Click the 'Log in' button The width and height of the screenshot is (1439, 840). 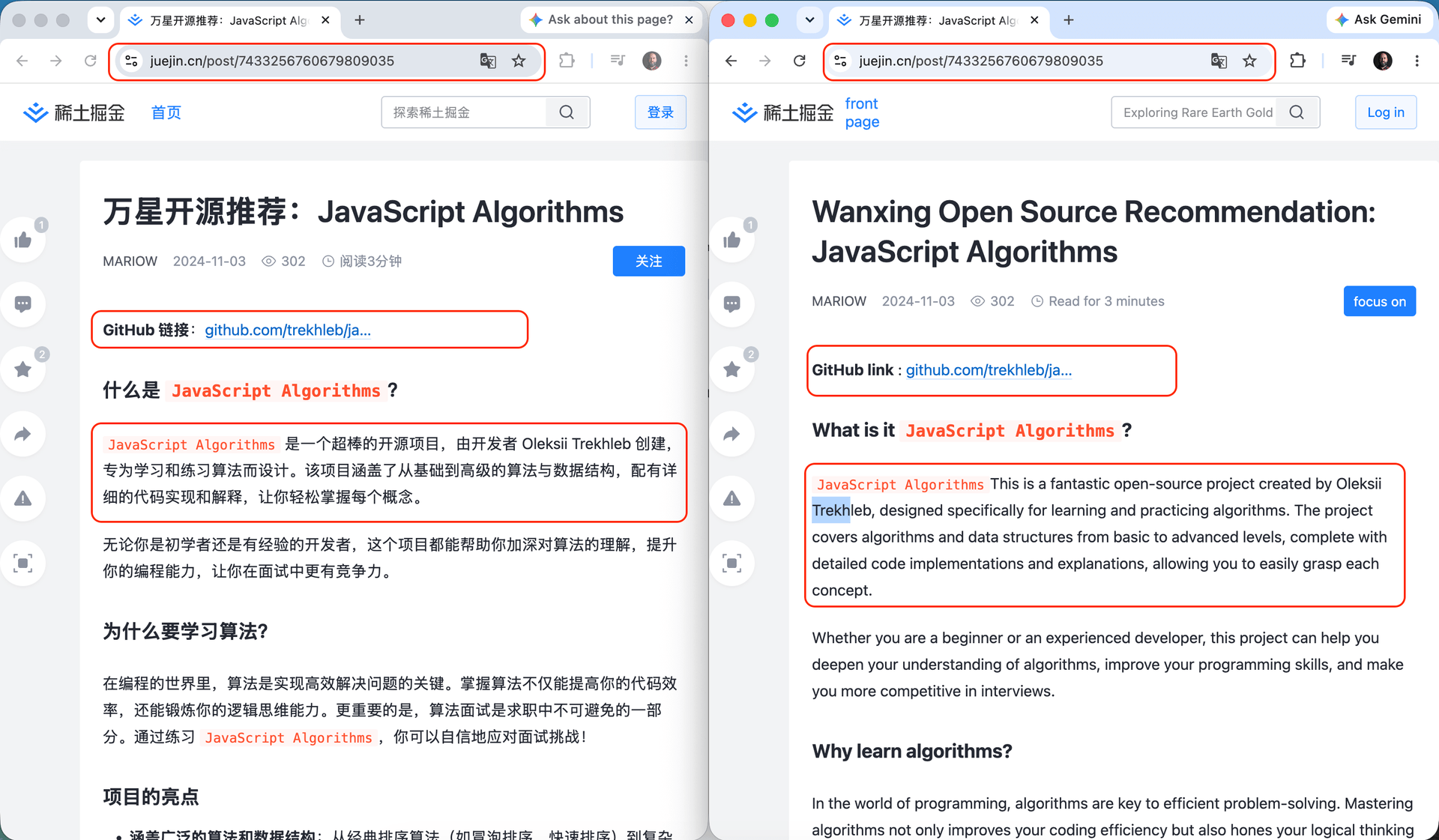[x=1386, y=112]
